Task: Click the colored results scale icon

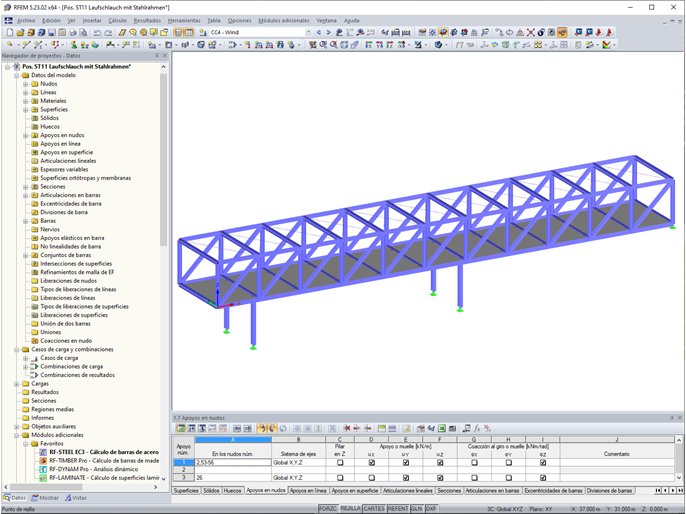Action: coord(606,44)
